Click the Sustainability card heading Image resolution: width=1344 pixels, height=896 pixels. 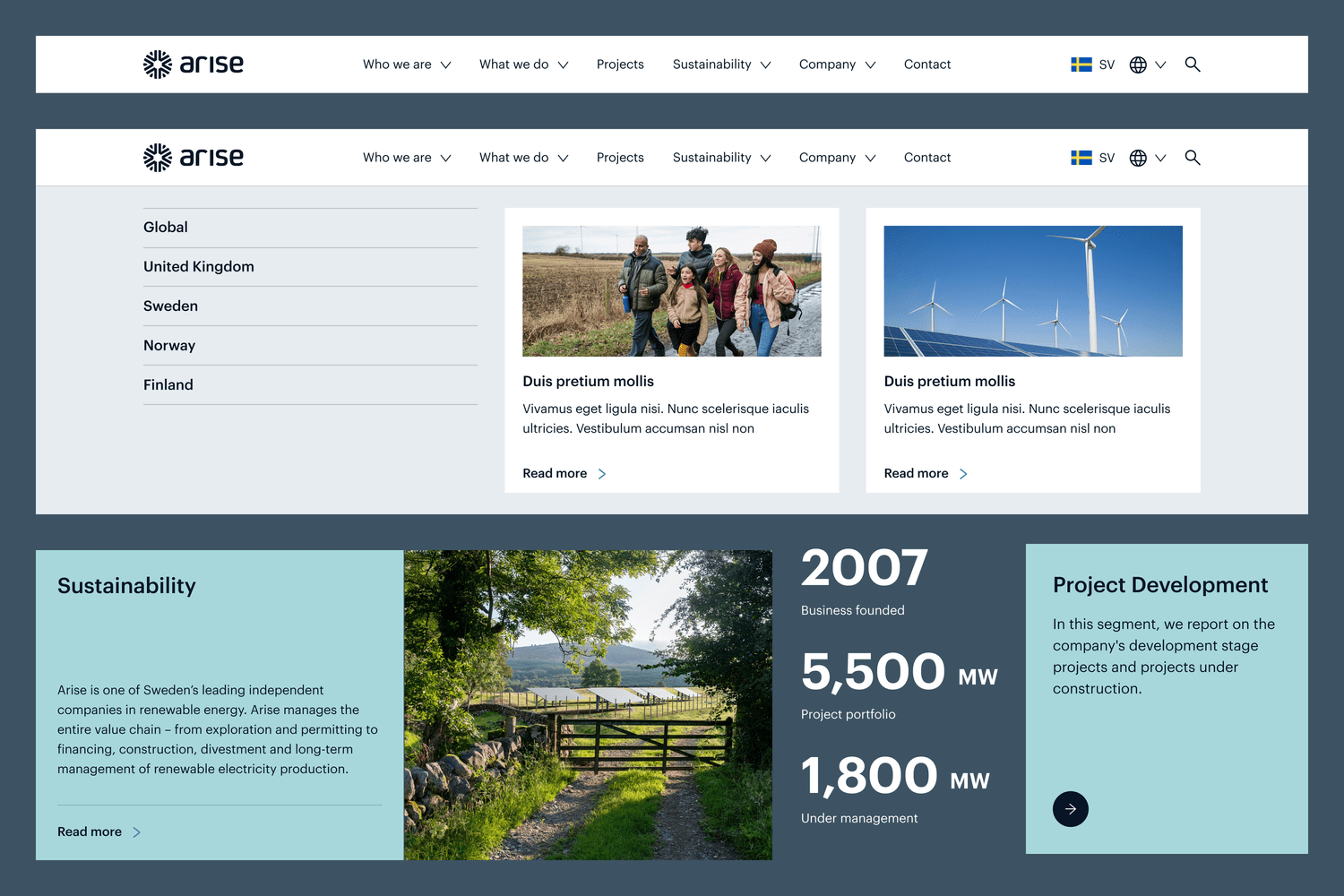point(126,586)
